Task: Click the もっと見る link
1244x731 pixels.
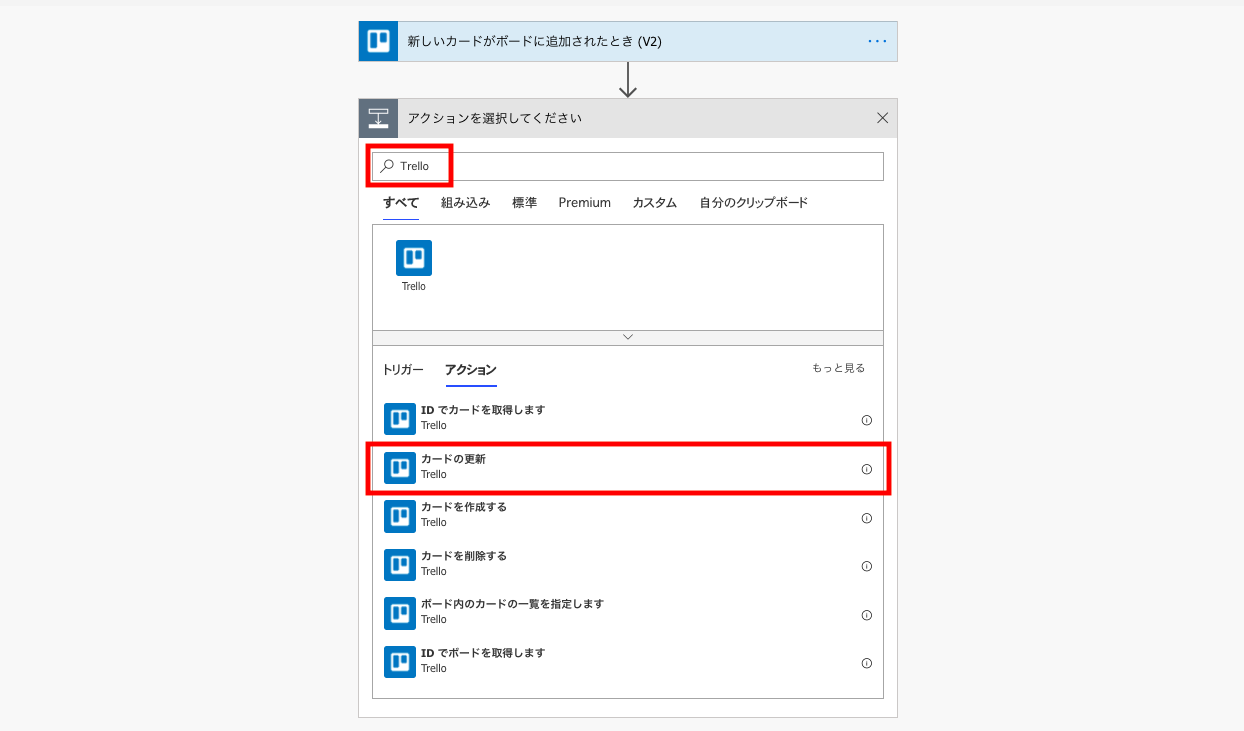Action: click(838, 368)
